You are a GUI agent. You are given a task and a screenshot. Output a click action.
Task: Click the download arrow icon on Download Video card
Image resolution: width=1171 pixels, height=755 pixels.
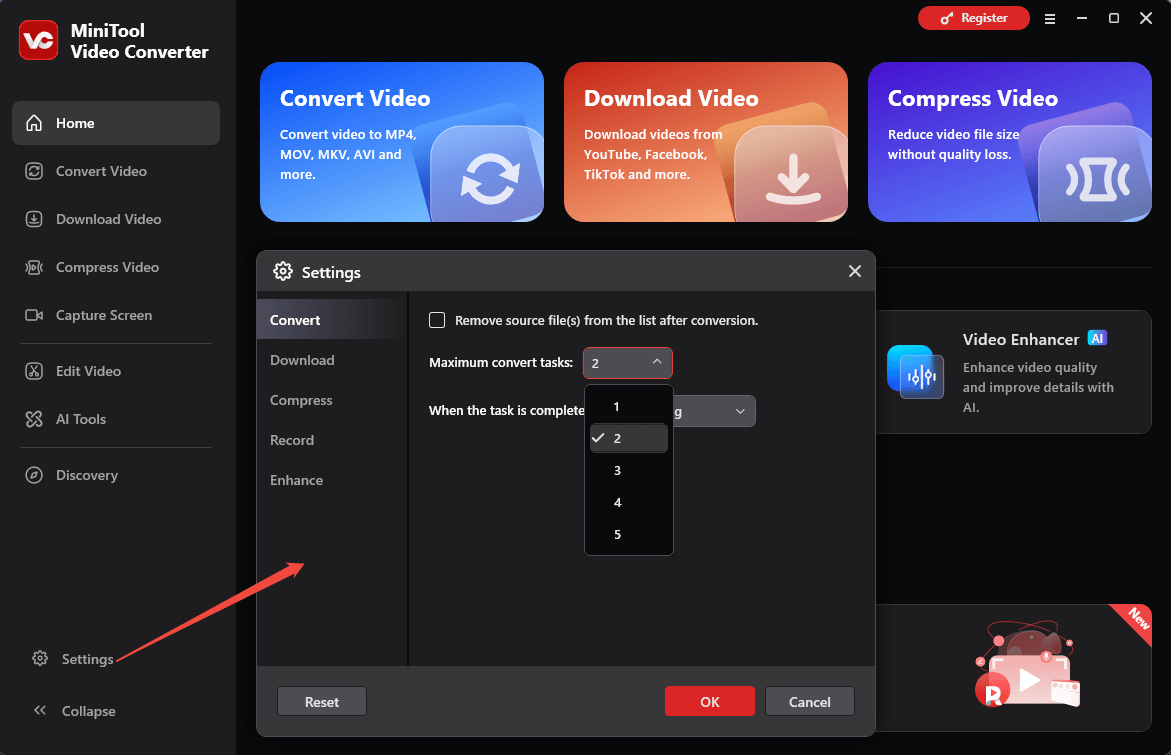(x=793, y=179)
